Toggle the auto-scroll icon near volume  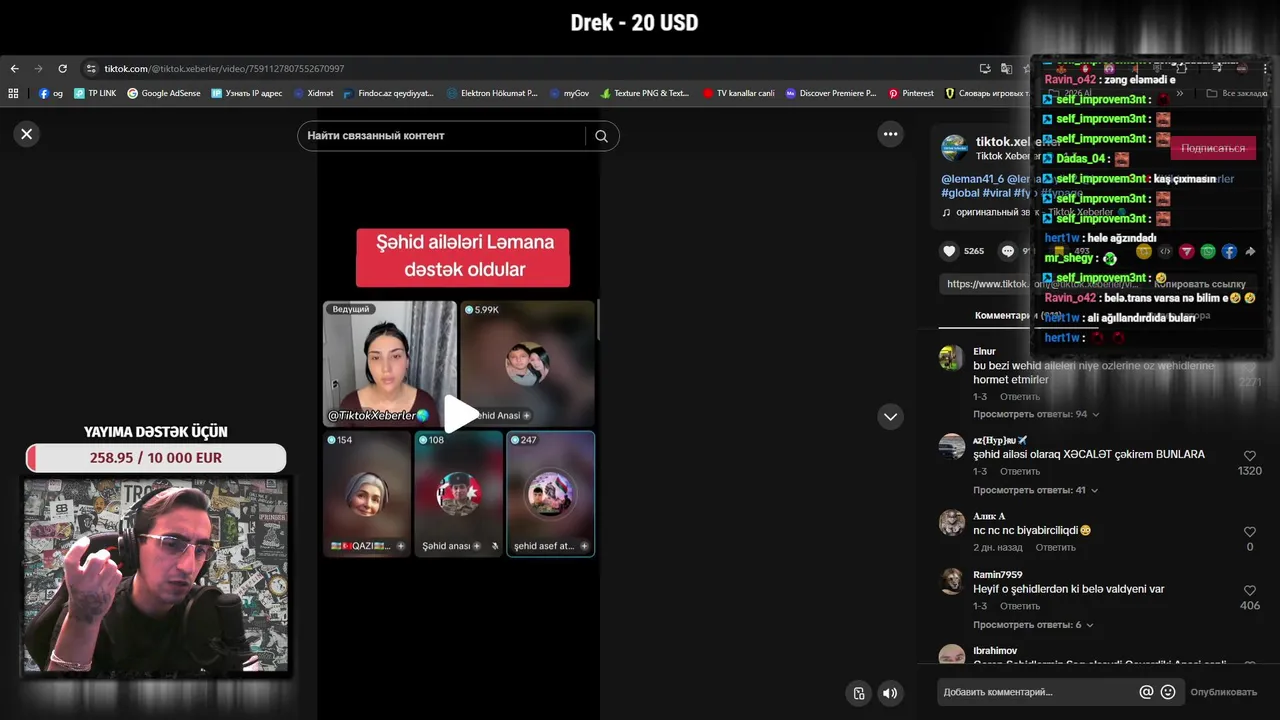coord(858,693)
